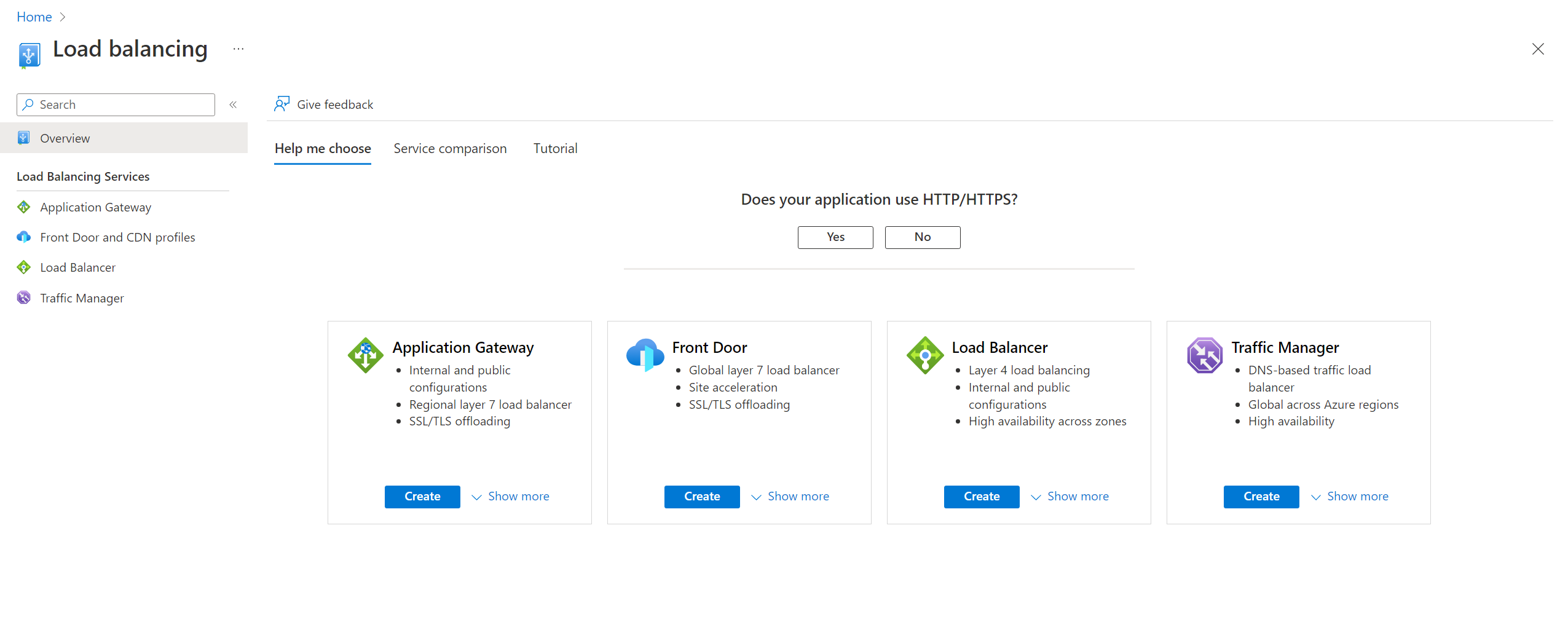Expand Show more on Traffic Manager card
Screen dimensions: 1568x619
[1349, 497]
